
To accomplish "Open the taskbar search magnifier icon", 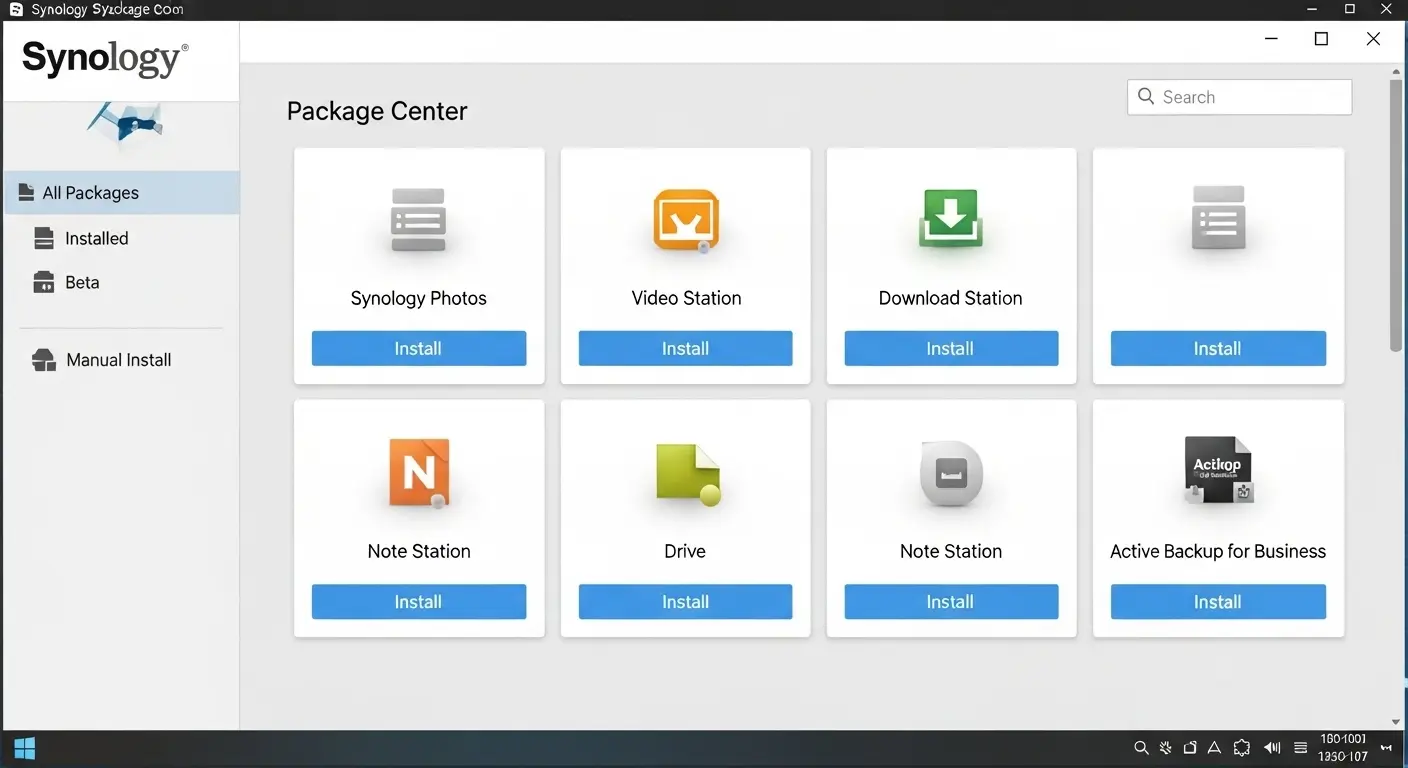I will [x=1141, y=748].
